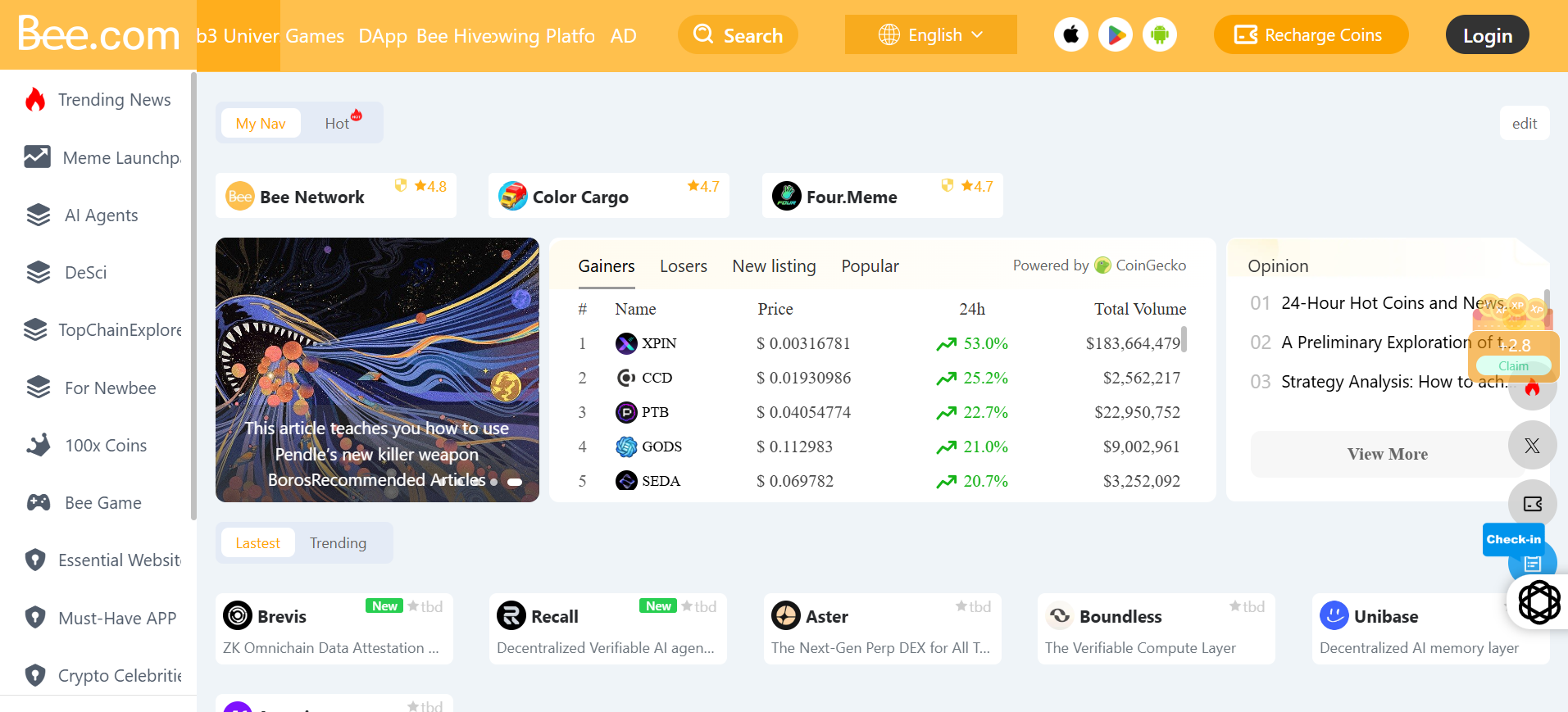Open the New listing tab
The width and height of the screenshot is (1568, 712).
tap(774, 266)
